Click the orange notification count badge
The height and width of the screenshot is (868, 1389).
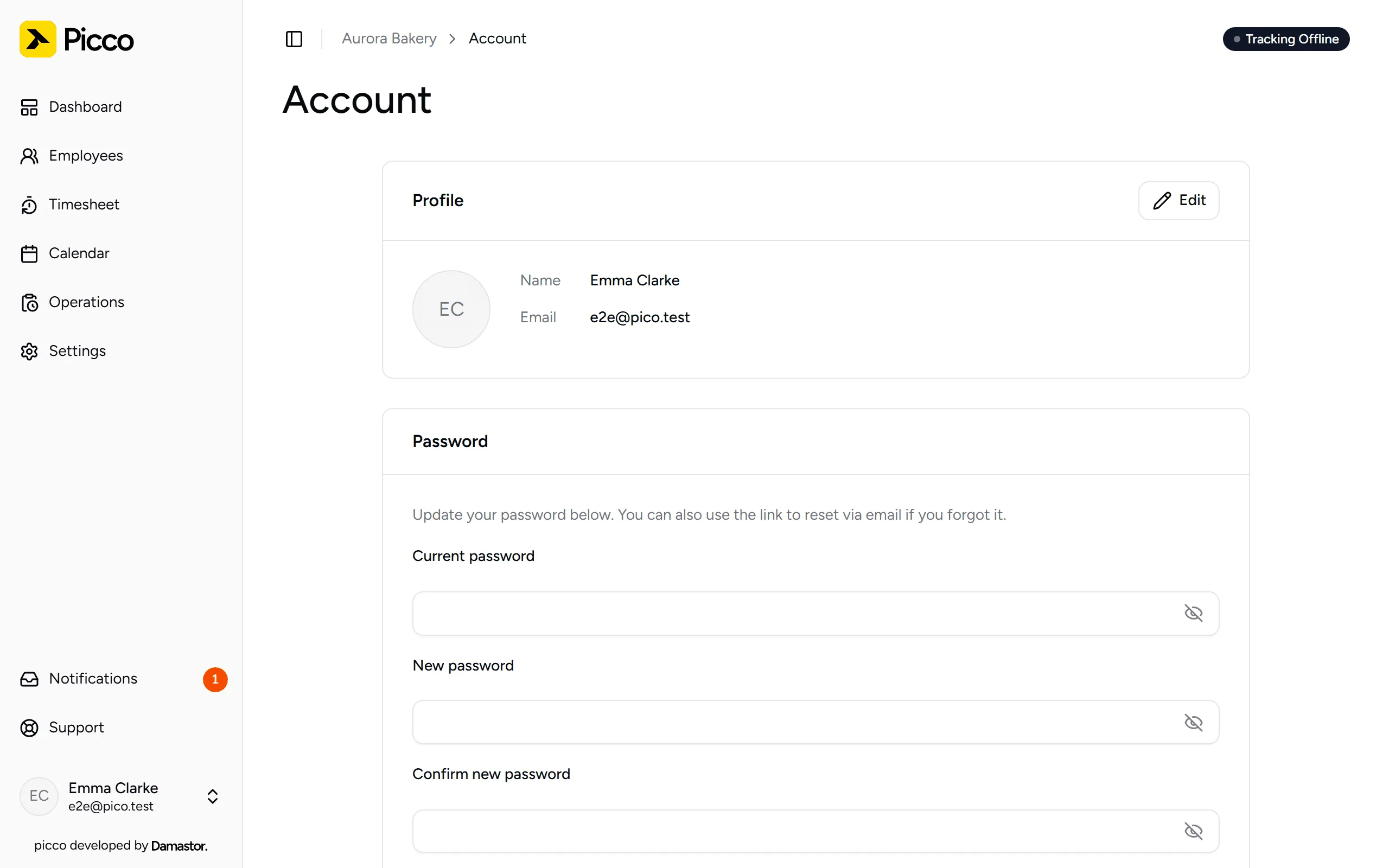tap(215, 679)
